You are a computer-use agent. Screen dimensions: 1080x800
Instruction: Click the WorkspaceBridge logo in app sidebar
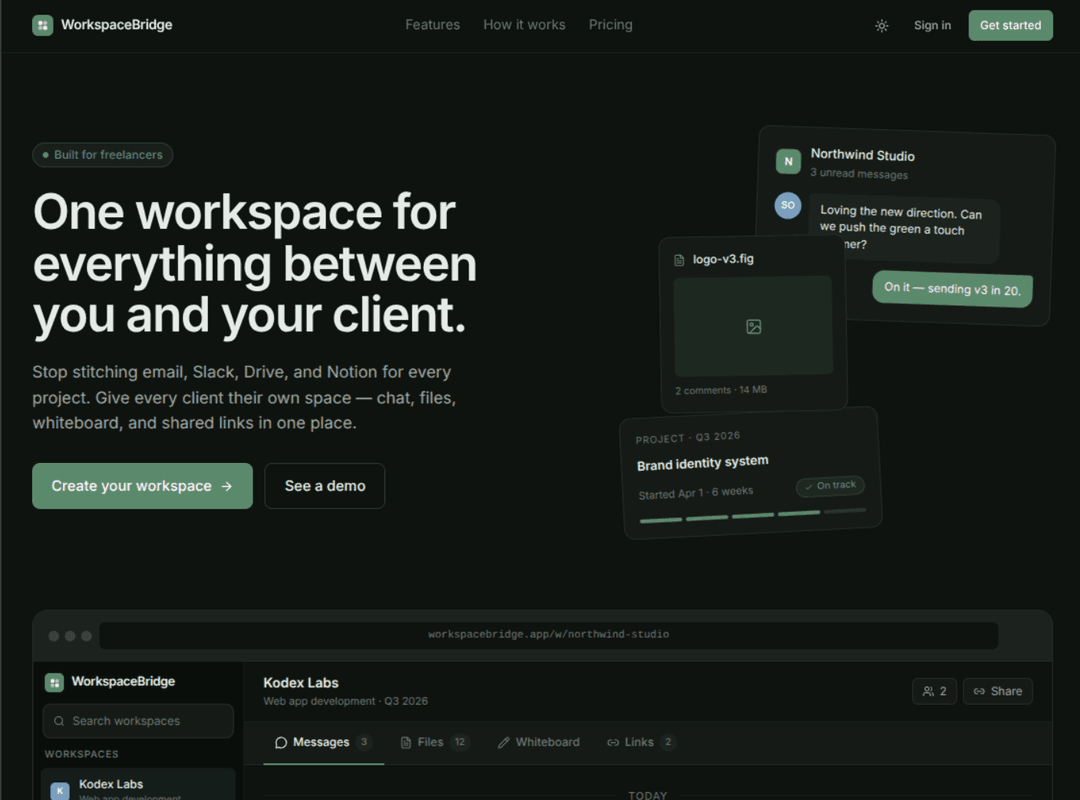(54, 682)
